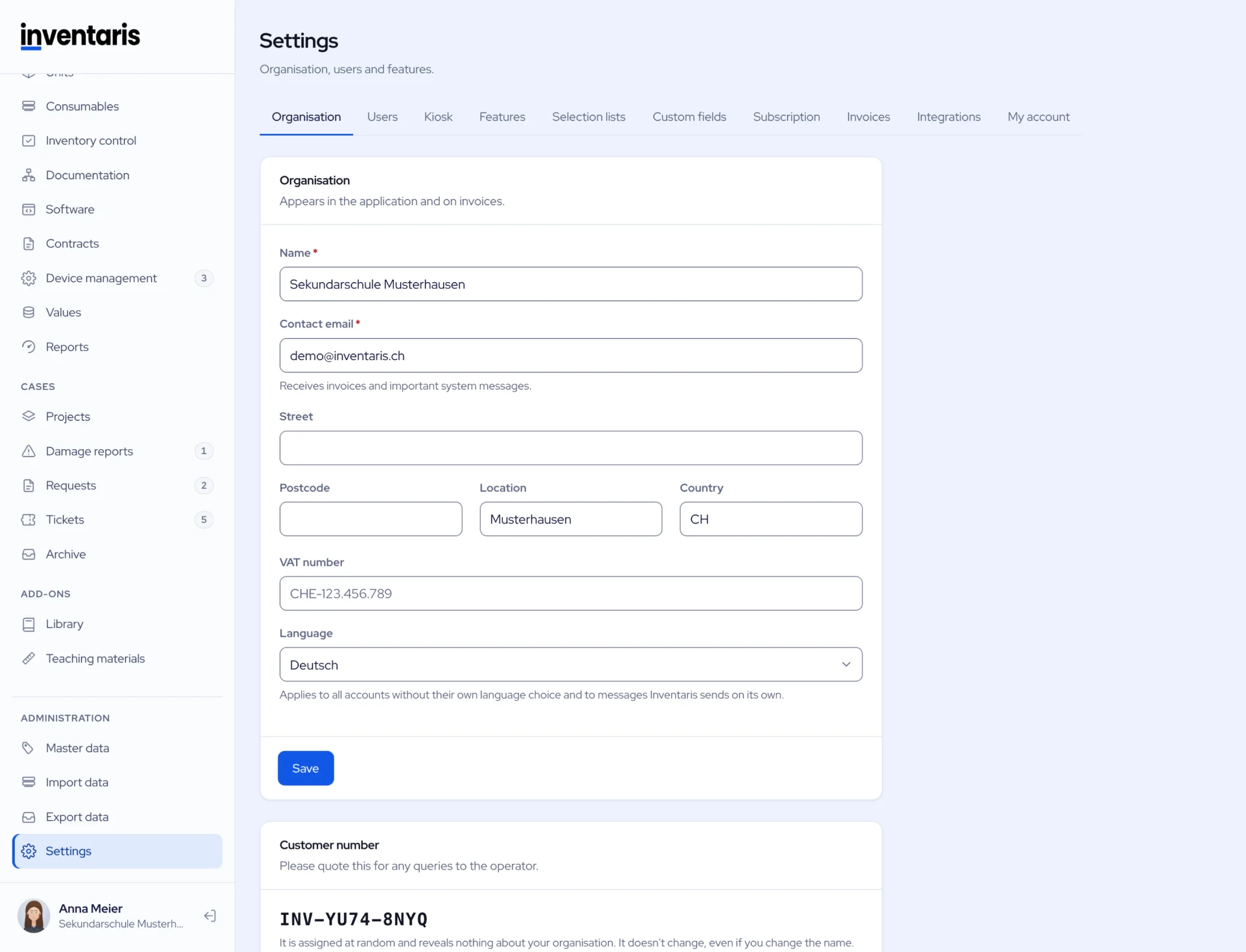
Task: Click the Archive inbox icon
Action: coord(29,554)
